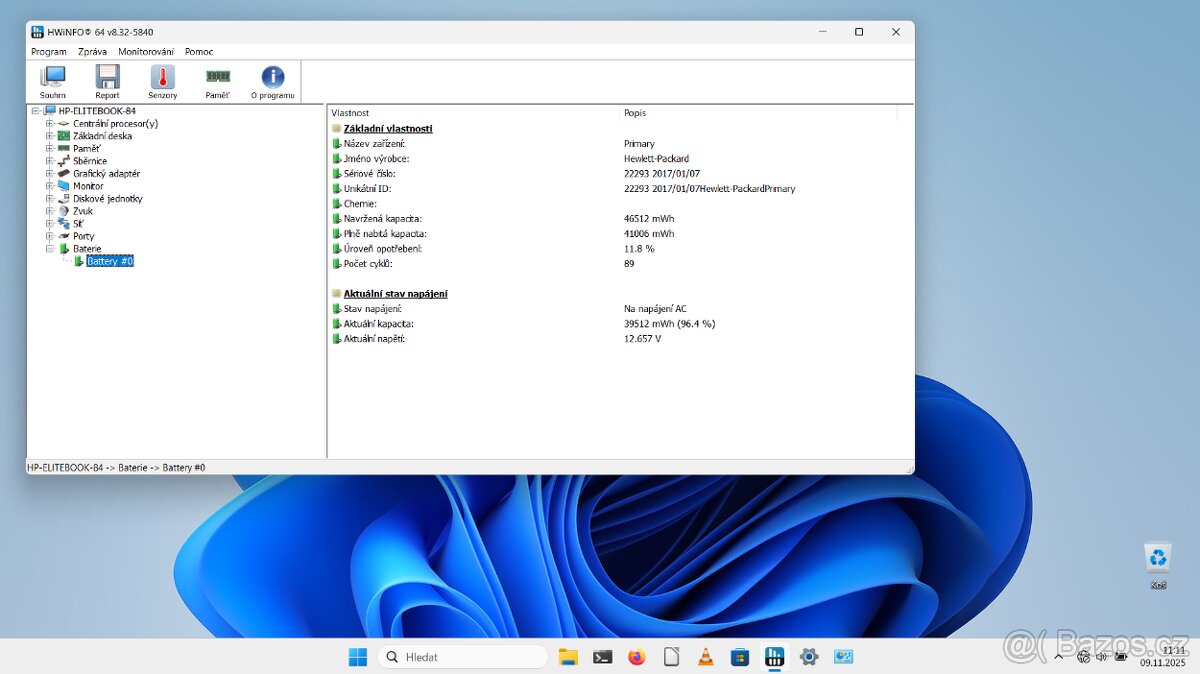The image size is (1200, 674).
Task: Select Grafický adaptér in the sidebar tree
Action: point(105,173)
